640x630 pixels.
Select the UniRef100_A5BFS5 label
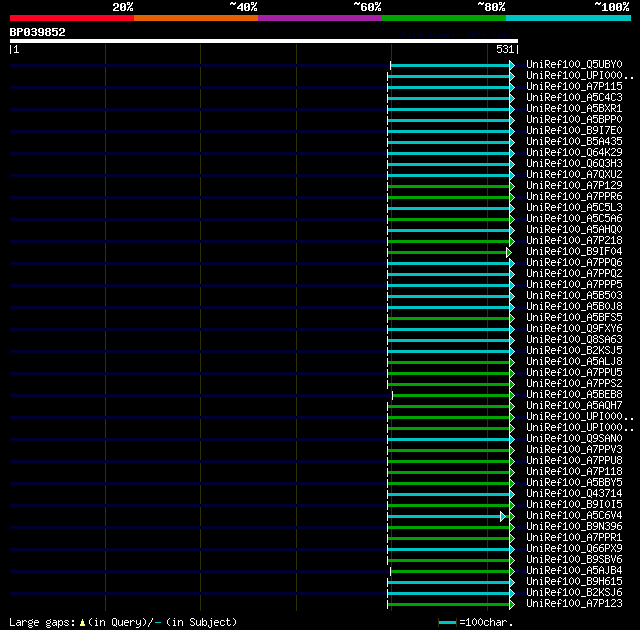point(574,318)
